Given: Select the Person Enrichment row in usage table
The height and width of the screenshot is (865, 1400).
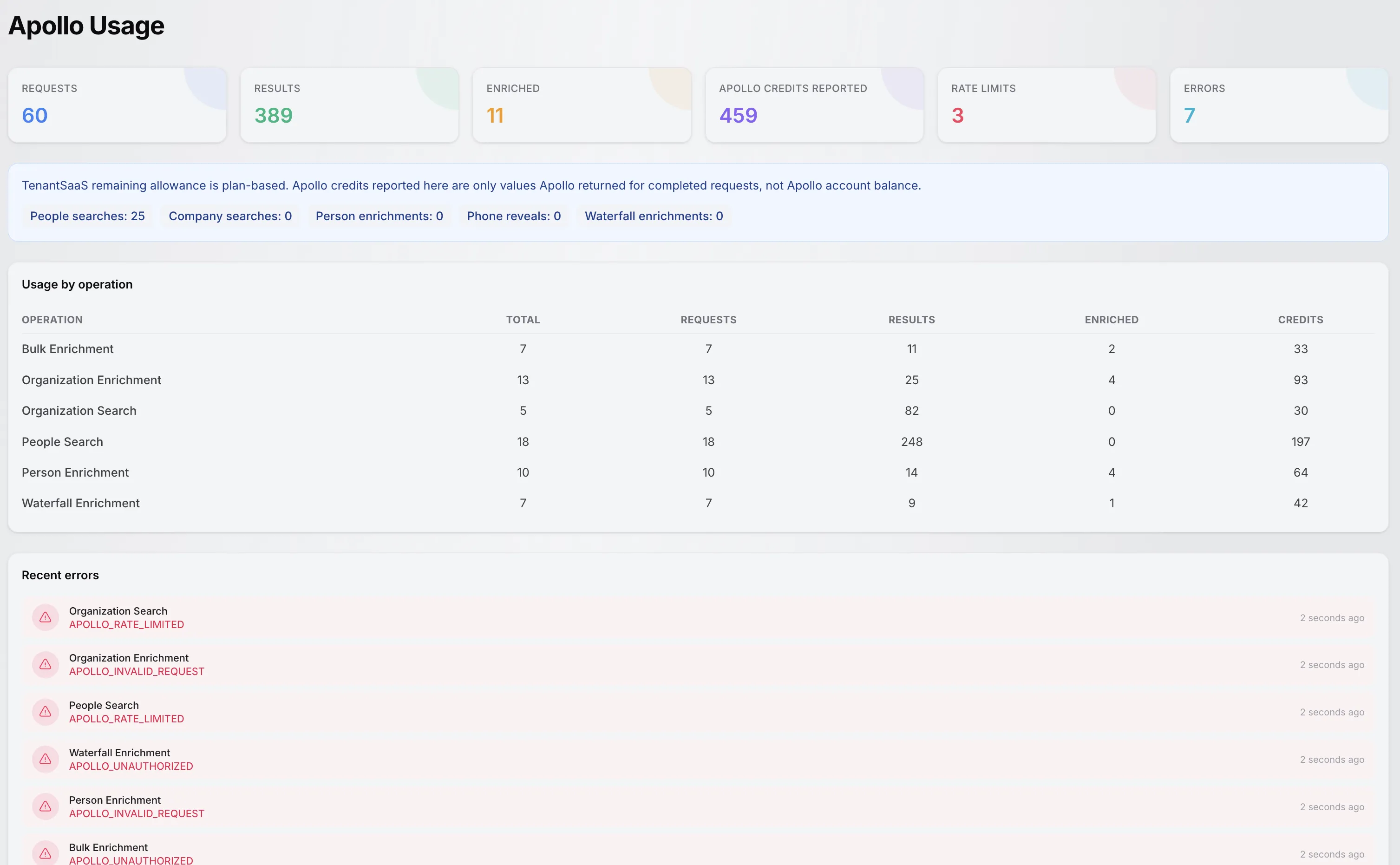Looking at the screenshot, I should click(698, 472).
